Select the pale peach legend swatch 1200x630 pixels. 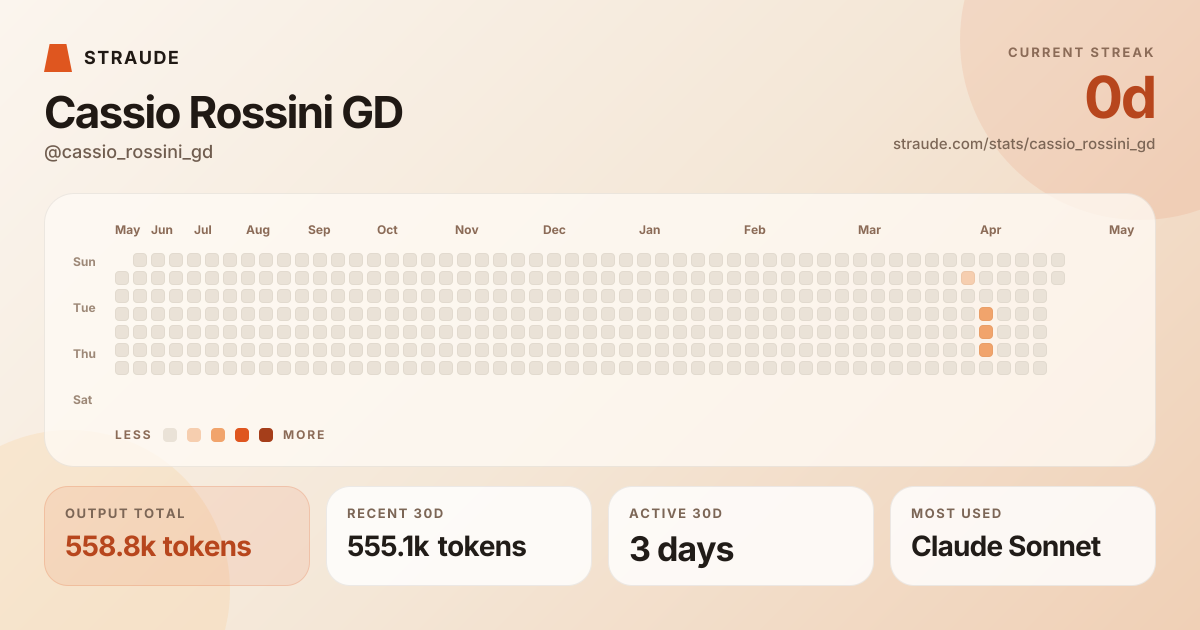click(194, 435)
